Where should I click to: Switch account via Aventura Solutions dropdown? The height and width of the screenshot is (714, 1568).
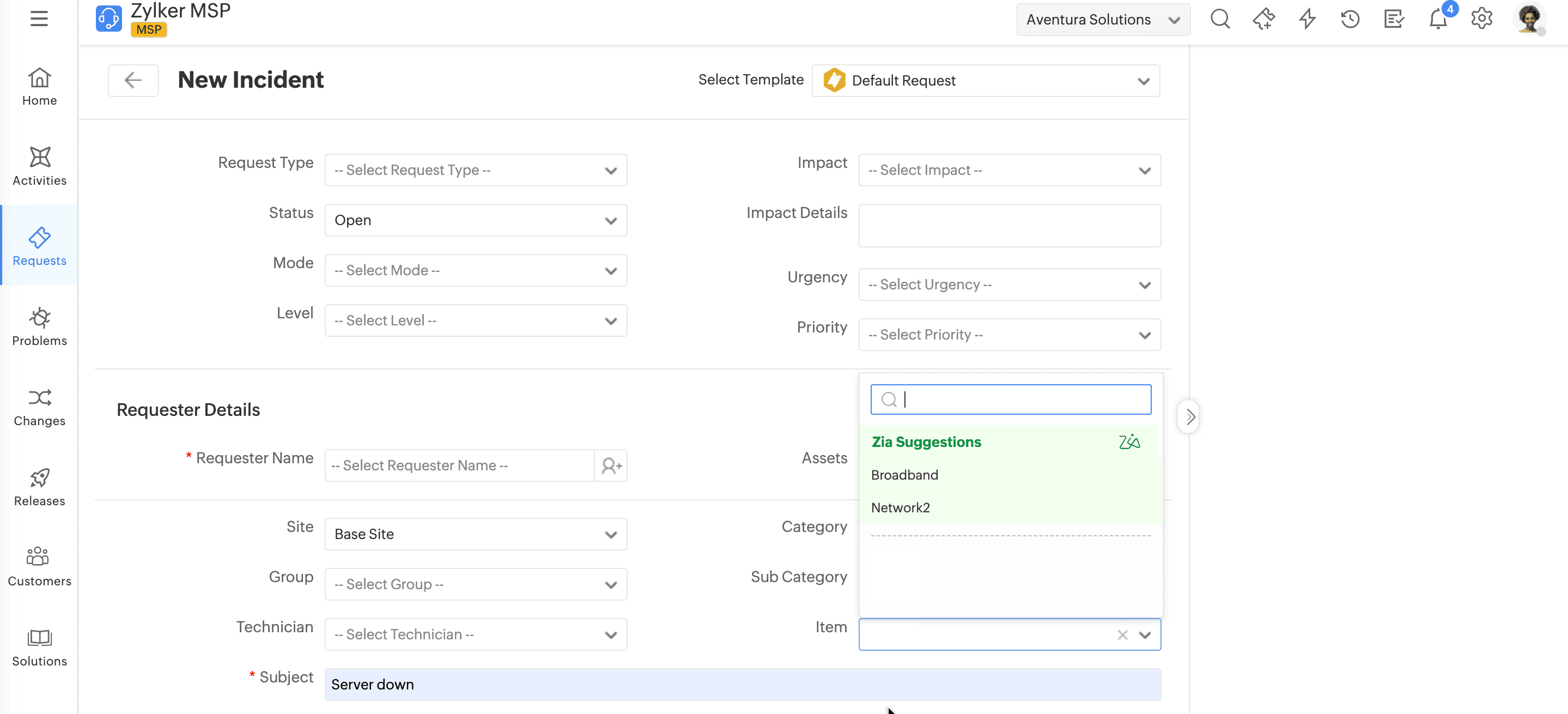click(x=1102, y=20)
